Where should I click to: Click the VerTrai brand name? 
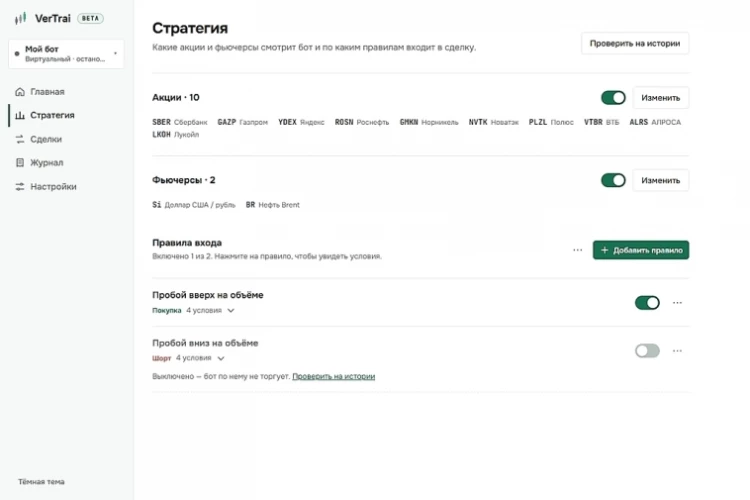(x=53, y=19)
